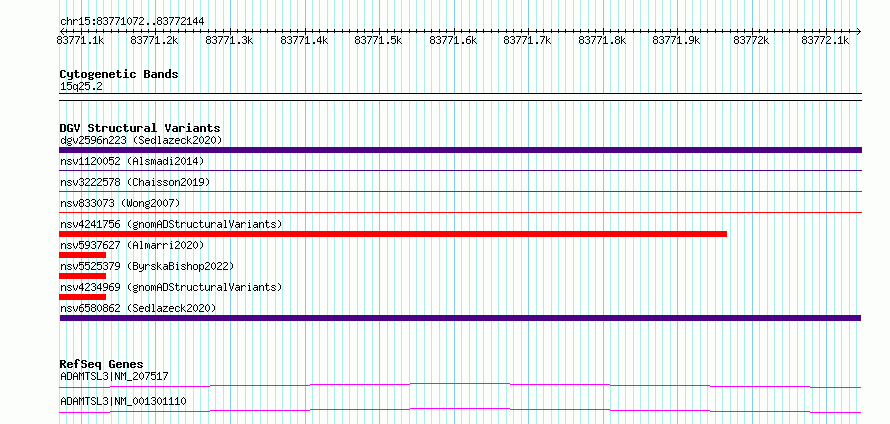890x424 pixels.
Task: Open nsv5937627 (Almarri2020) variant label
Action: 132,245
